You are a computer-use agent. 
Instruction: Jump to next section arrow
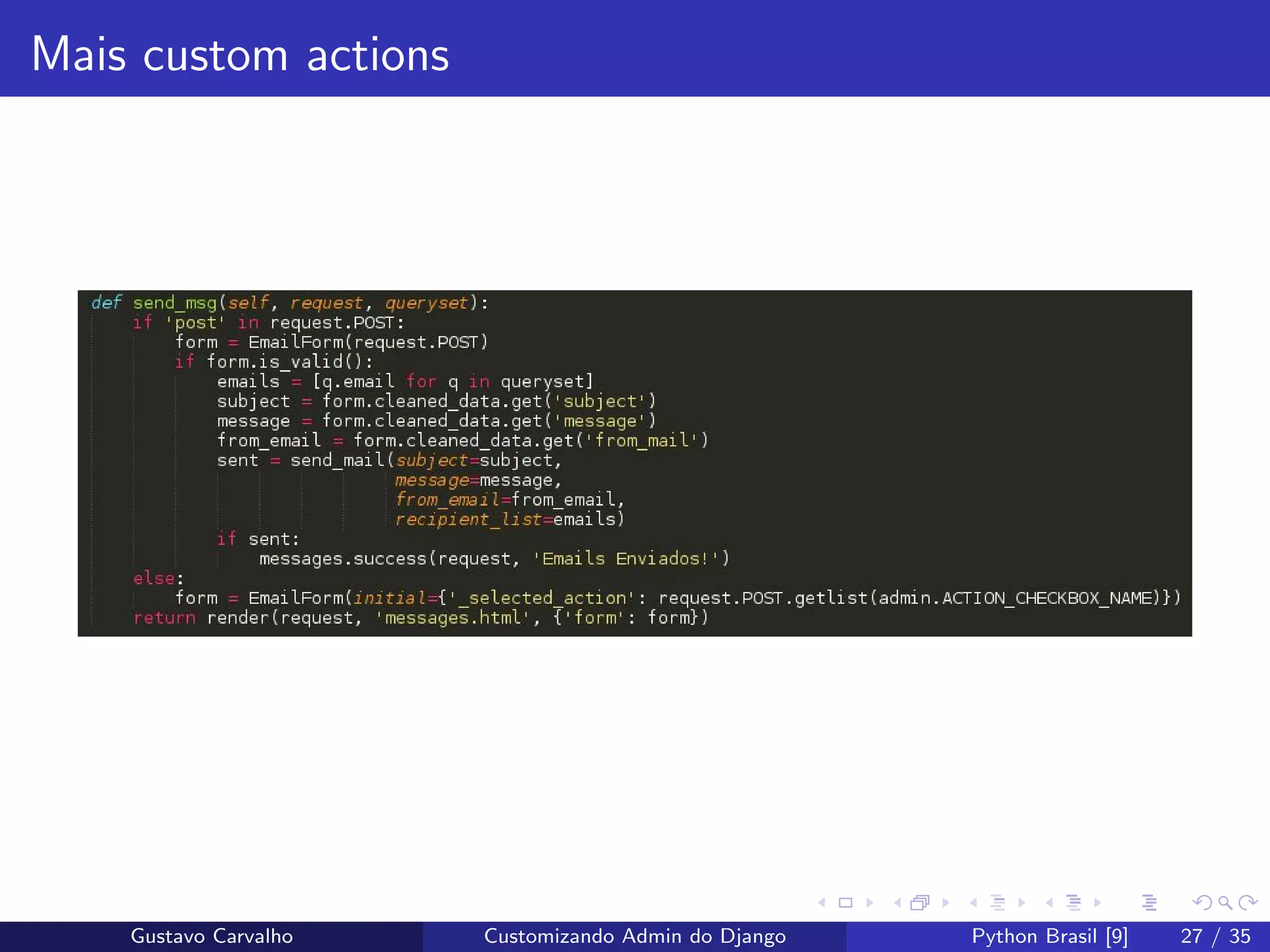click(1098, 902)
